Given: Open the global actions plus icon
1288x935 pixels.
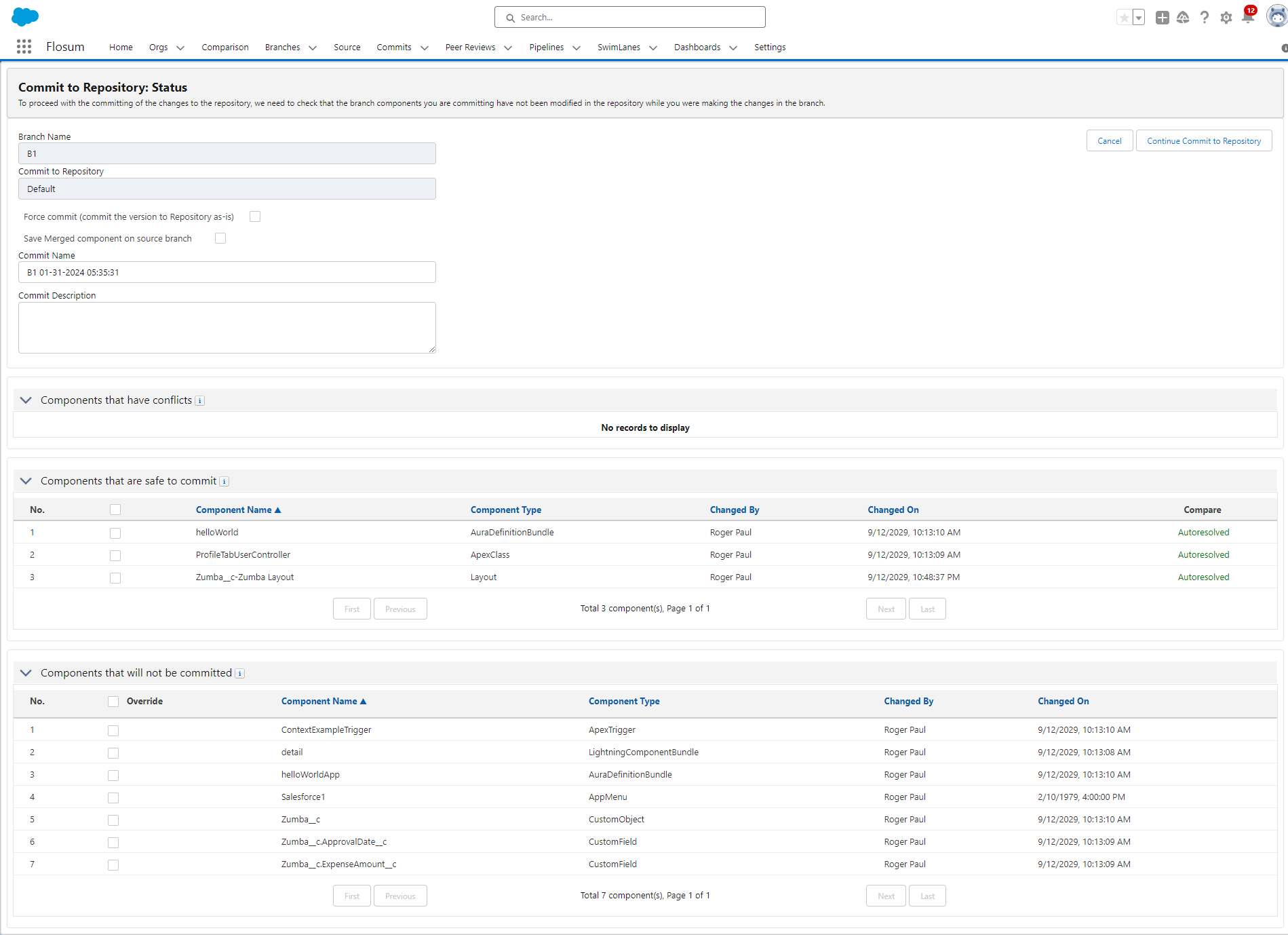Looking at the screenshot, I should 1162,18.
